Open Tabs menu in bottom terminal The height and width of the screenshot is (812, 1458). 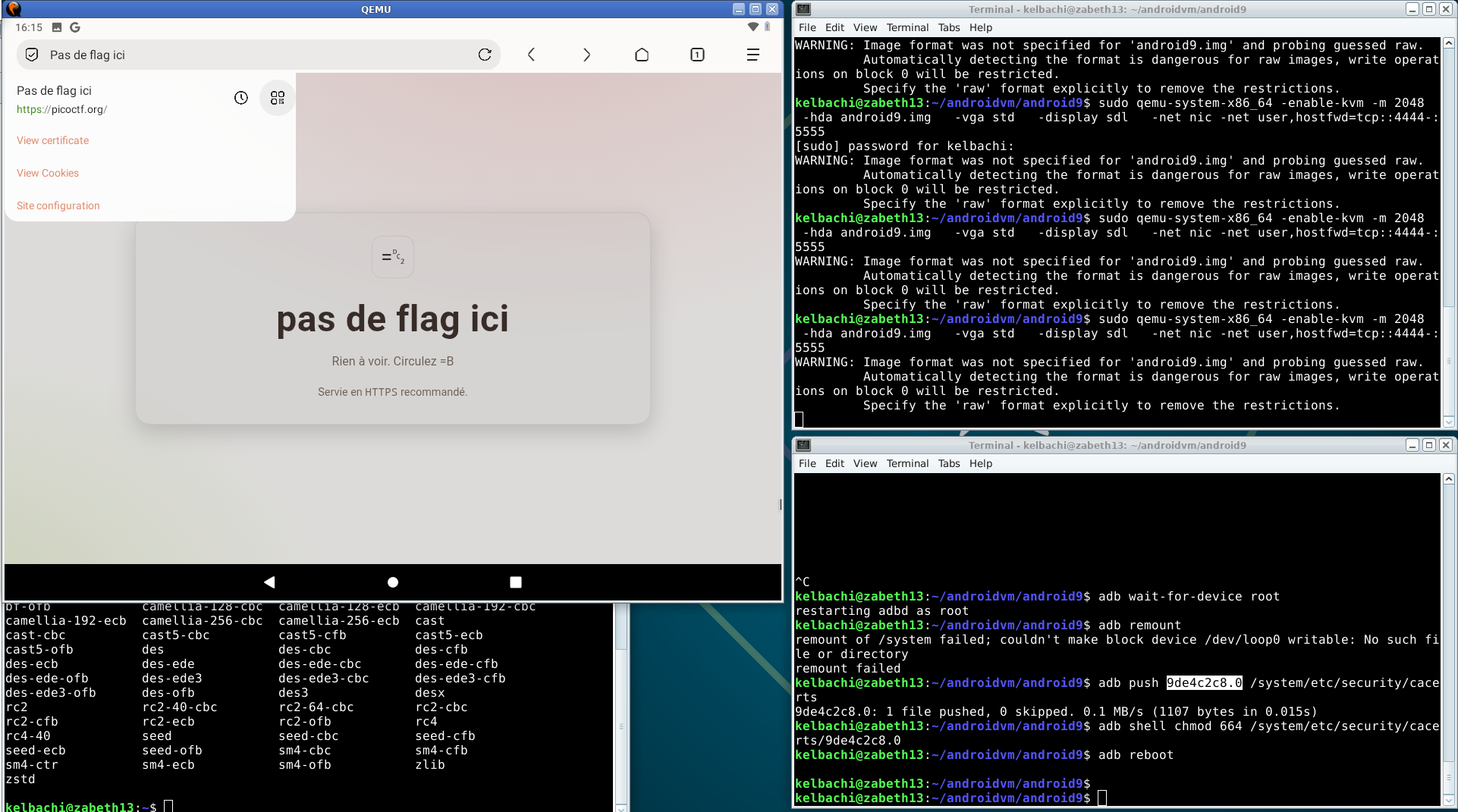pos(948,463)
